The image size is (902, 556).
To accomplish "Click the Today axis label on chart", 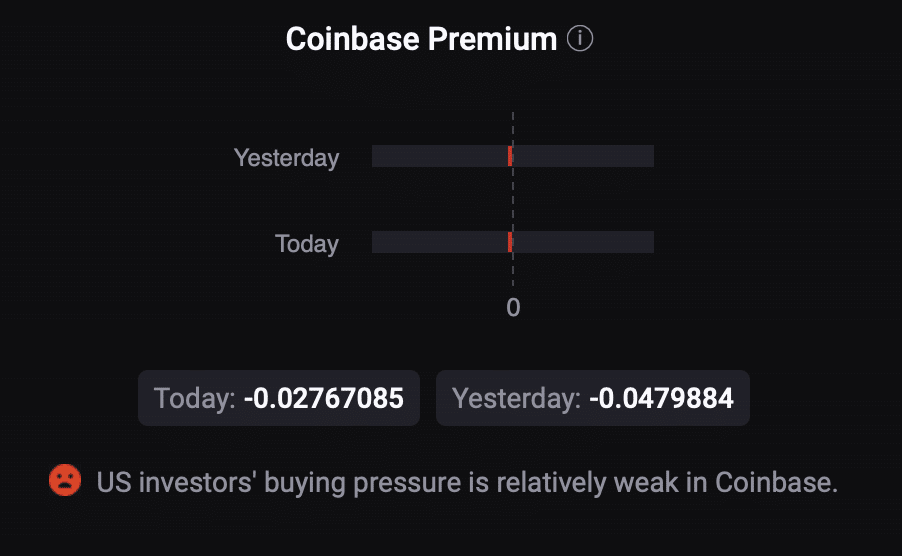I will 306,243.
